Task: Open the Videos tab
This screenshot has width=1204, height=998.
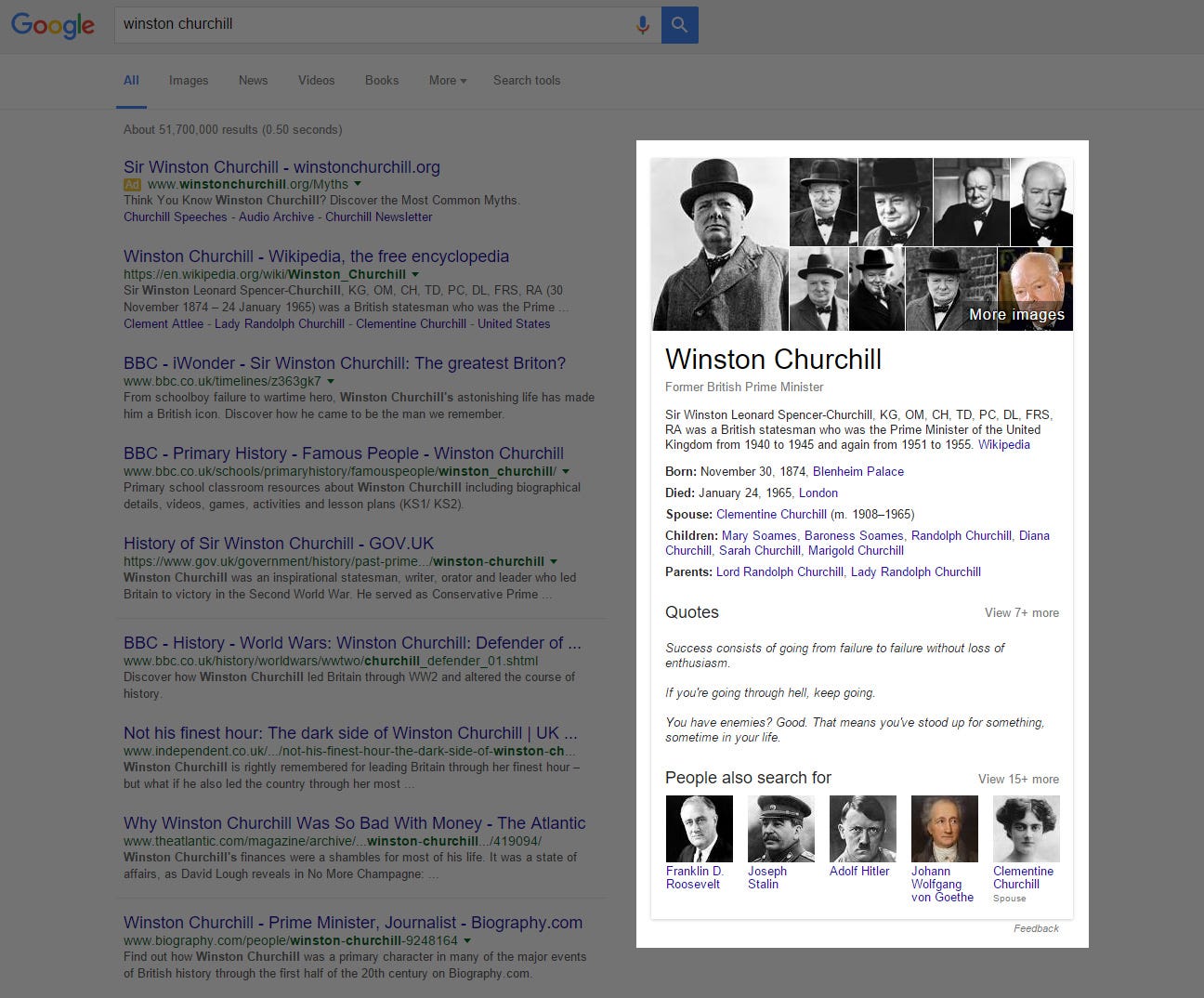Action: pyautogui.click(x=316, y=80)
